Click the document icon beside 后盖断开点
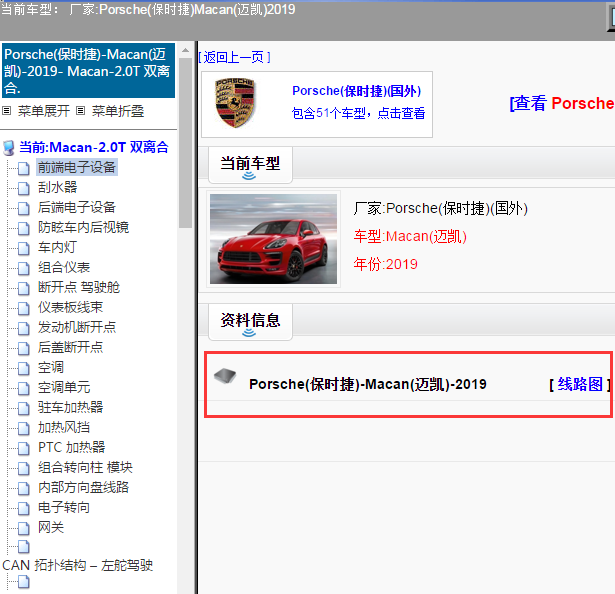Viewport: 615px width, 594px height. point(24,348)
